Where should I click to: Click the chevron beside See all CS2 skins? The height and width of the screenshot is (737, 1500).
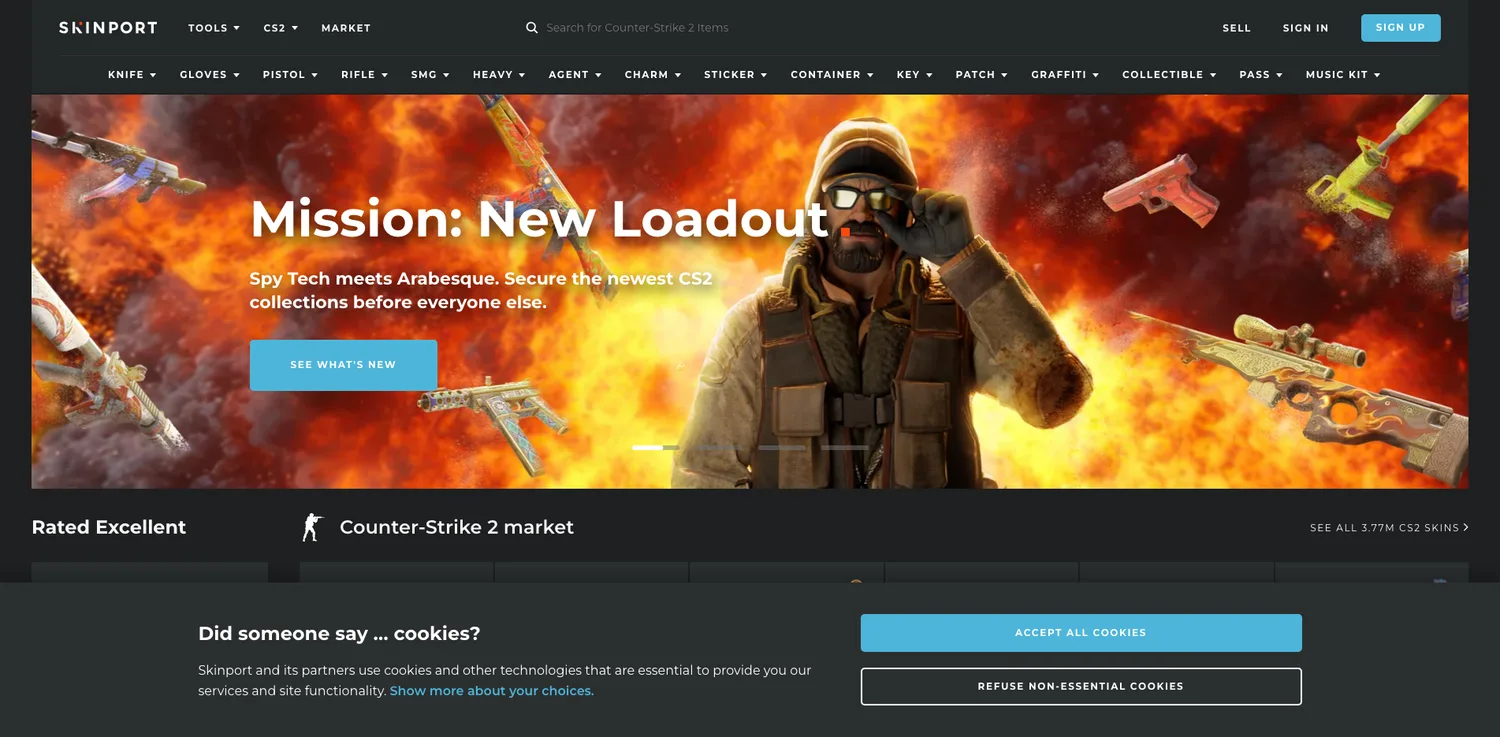point(1466,527)
